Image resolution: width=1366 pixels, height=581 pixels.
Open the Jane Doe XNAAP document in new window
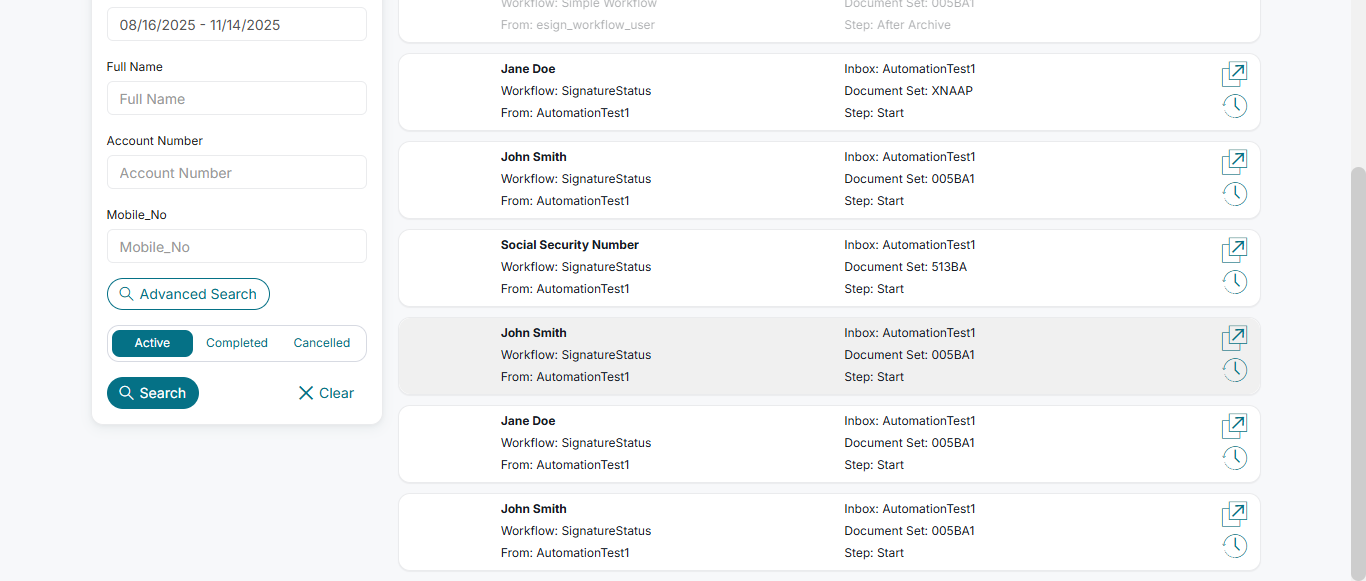click(1234, 74)
